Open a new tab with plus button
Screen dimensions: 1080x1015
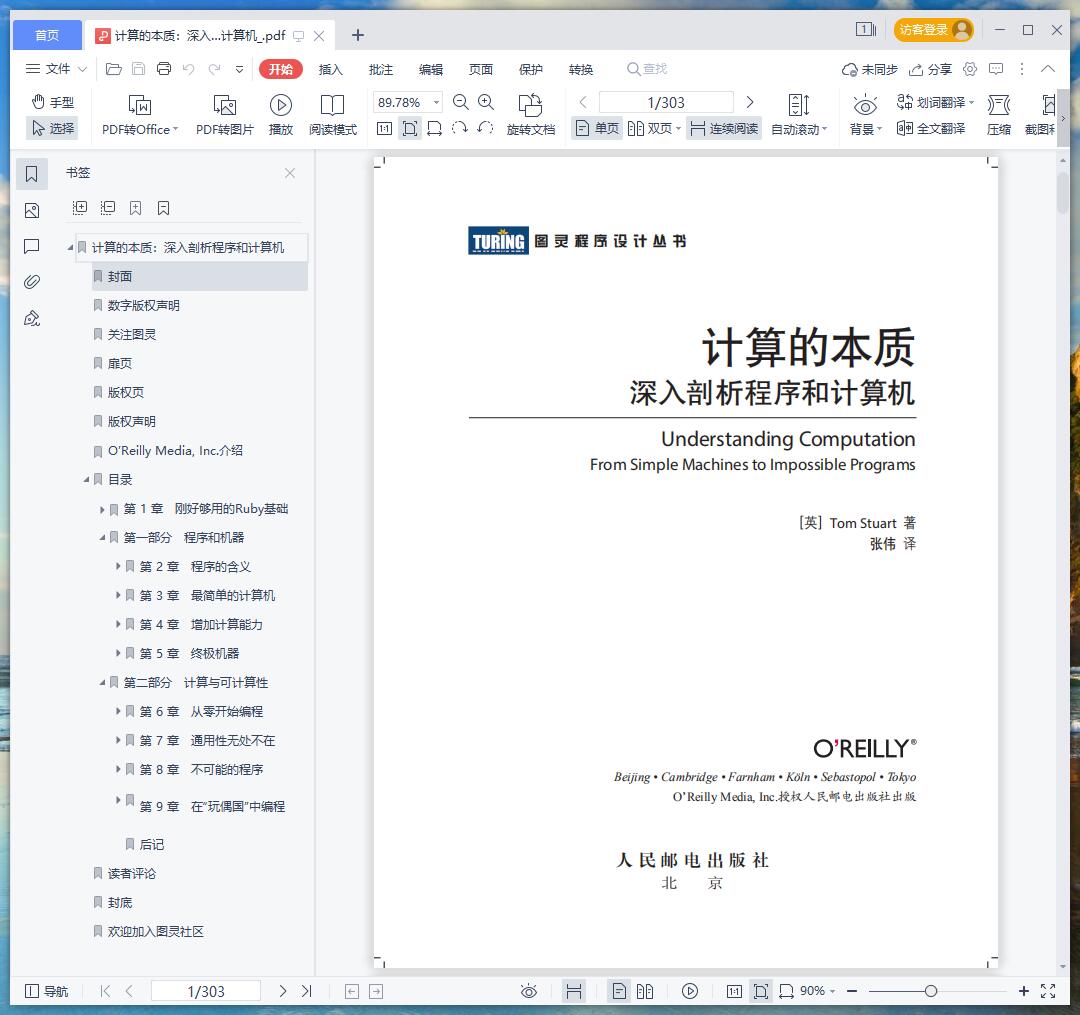pos(358,35)
